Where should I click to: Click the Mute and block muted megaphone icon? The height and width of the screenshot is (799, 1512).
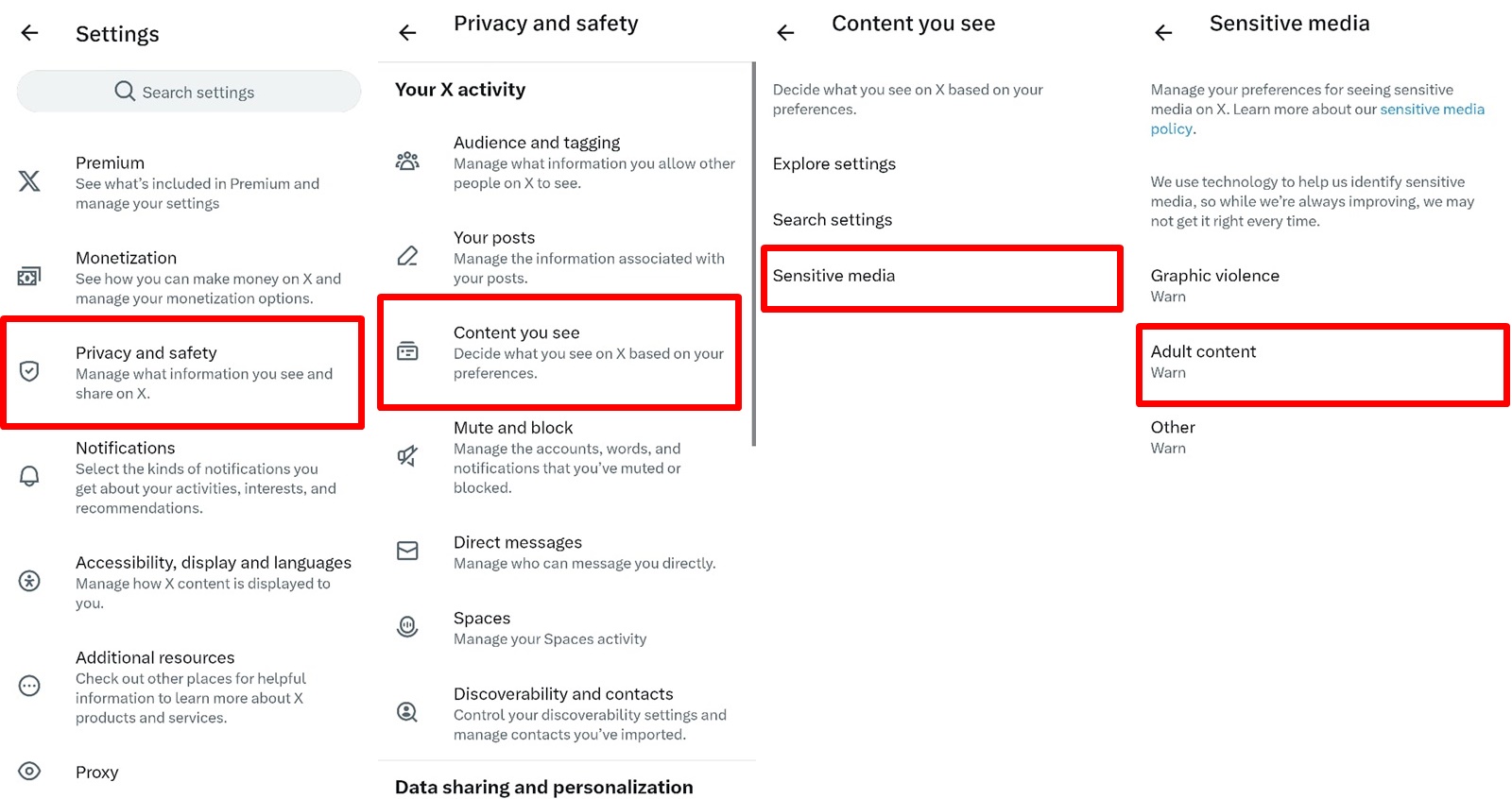pos(406,456)
